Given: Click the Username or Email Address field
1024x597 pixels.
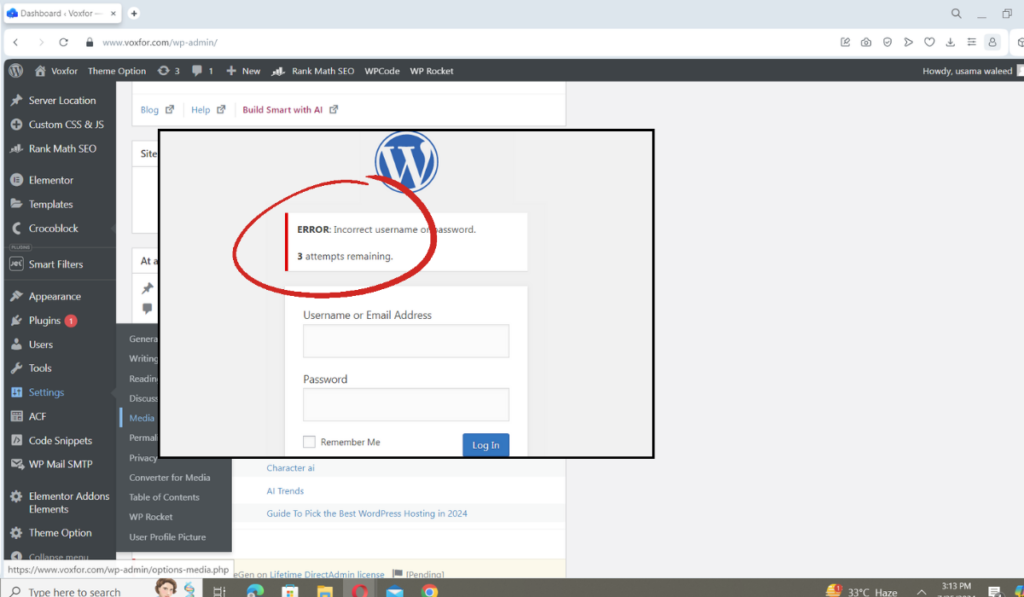Looking at the screenshot, I should click(x=405, y=341).
